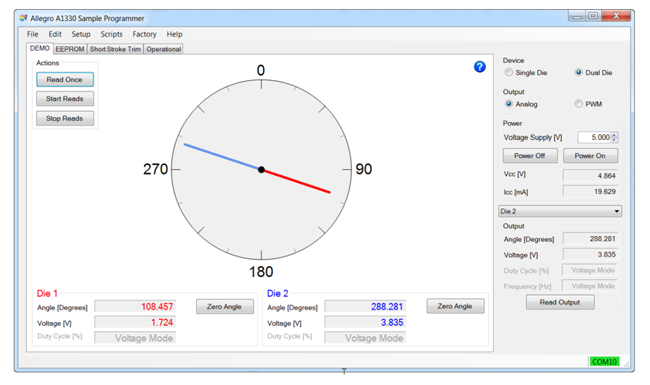
Task: Switch to the Operational tab
Action: (164, 49)
